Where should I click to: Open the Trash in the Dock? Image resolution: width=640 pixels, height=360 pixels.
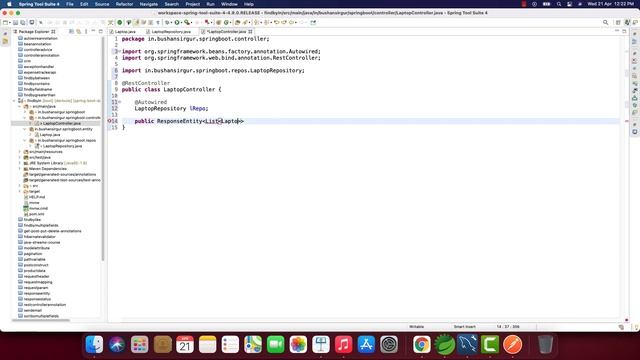(545, 344)
